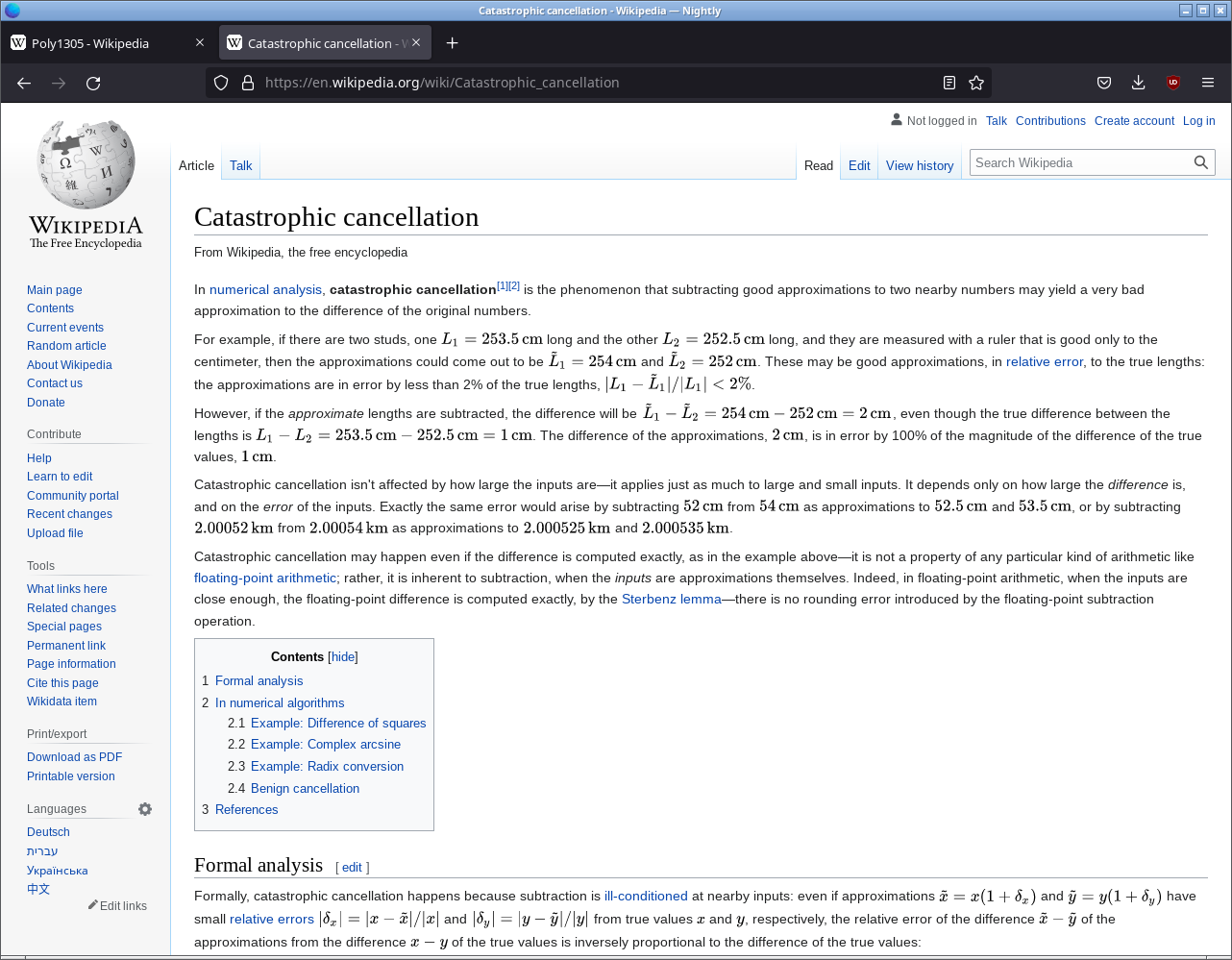1232x960 pixels.
Task: Click the search magnifier icon
Action: [1201, 162]
